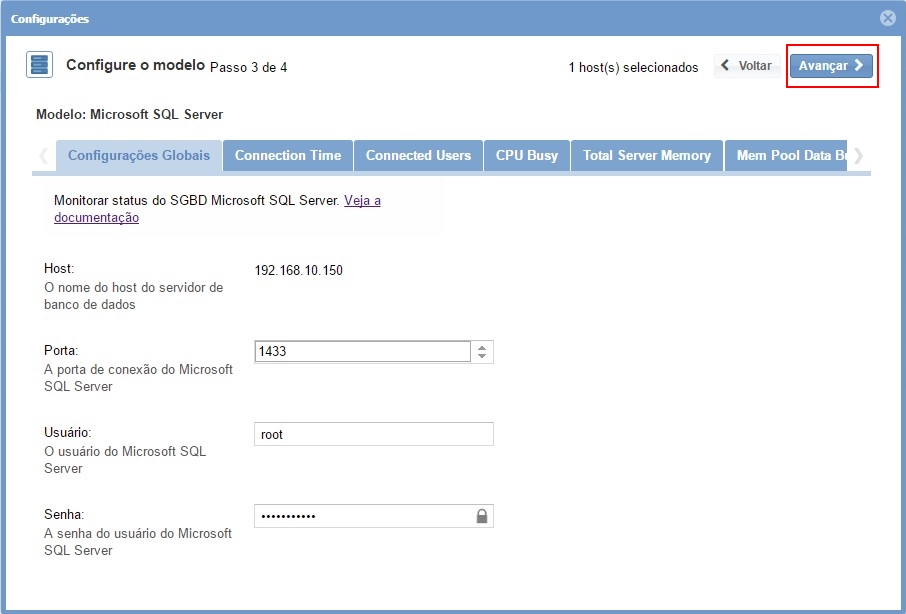Show the Total Server Memory tab
Image resolution: width=906 pixels, height=614 pixels.
pos(646,156)
